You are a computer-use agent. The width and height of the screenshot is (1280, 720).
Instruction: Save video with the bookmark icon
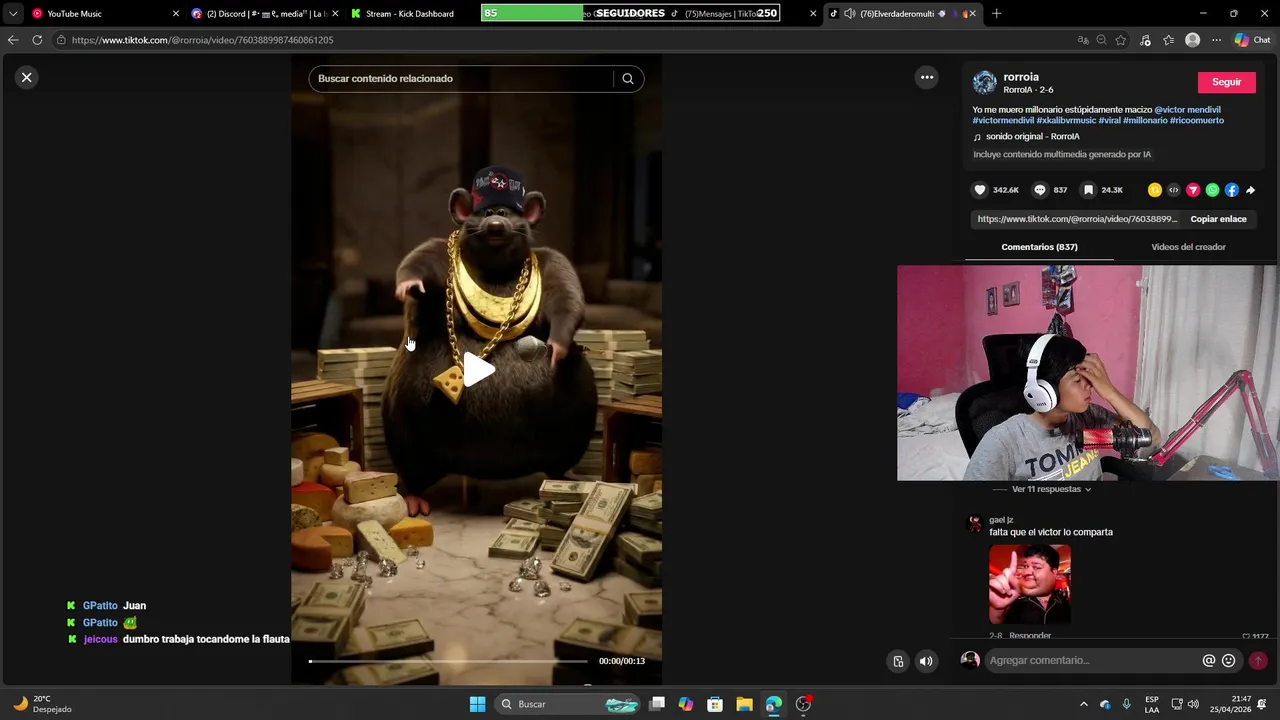1088,190
